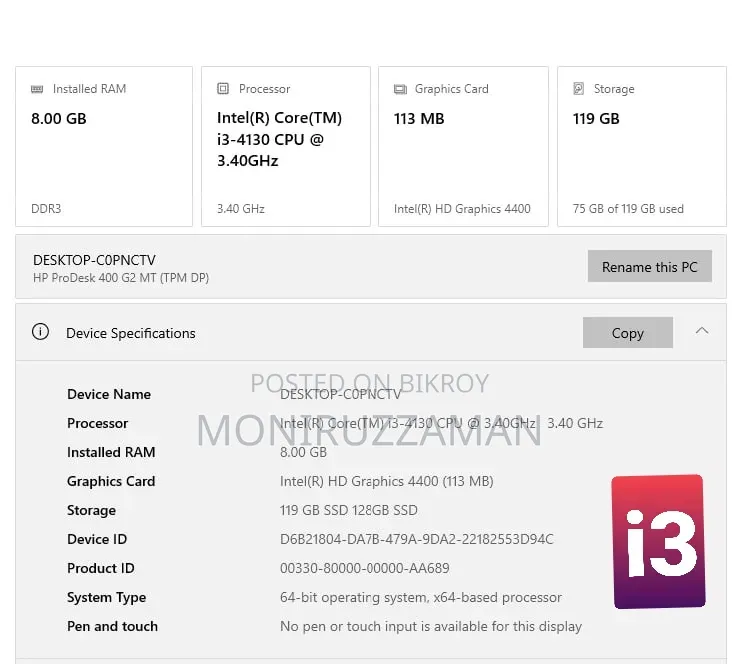Click the System Type row label
This screenshot has height=664, width=742.
(106, 597)
